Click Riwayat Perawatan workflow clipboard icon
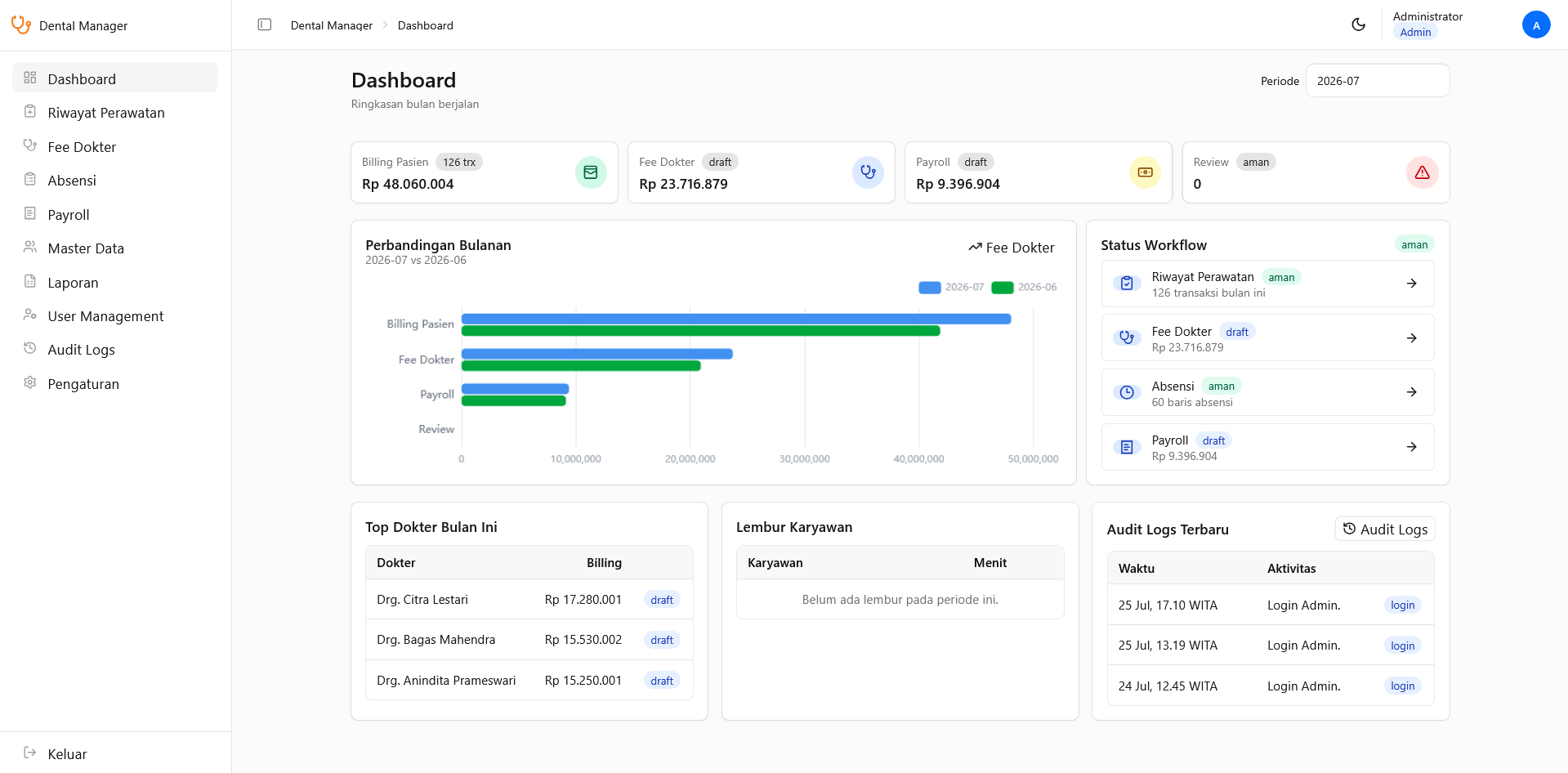The width and height of the screenshot is (1568, 773). (1127, 284)
